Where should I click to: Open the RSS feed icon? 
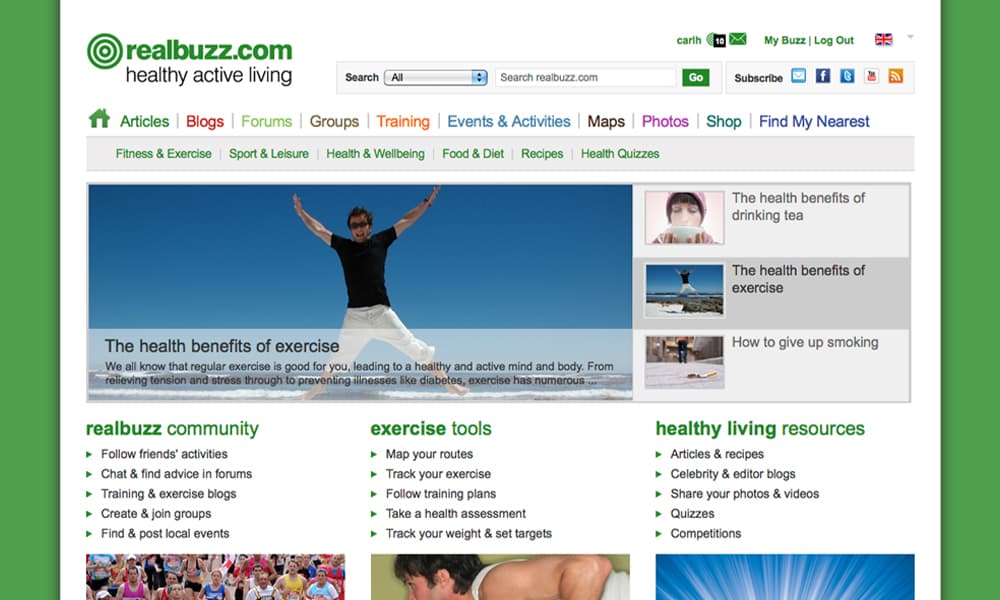895,76
